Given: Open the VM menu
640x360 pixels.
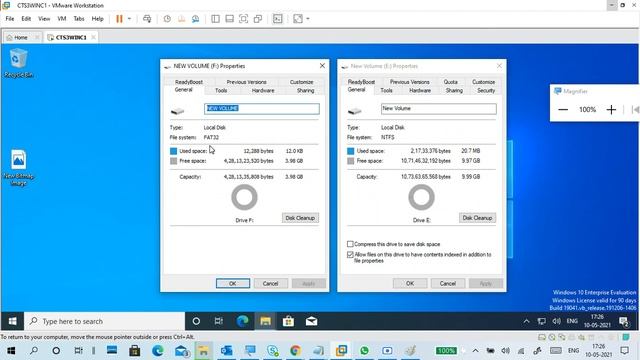Looking at the screenshot, I should pos(62,19).
